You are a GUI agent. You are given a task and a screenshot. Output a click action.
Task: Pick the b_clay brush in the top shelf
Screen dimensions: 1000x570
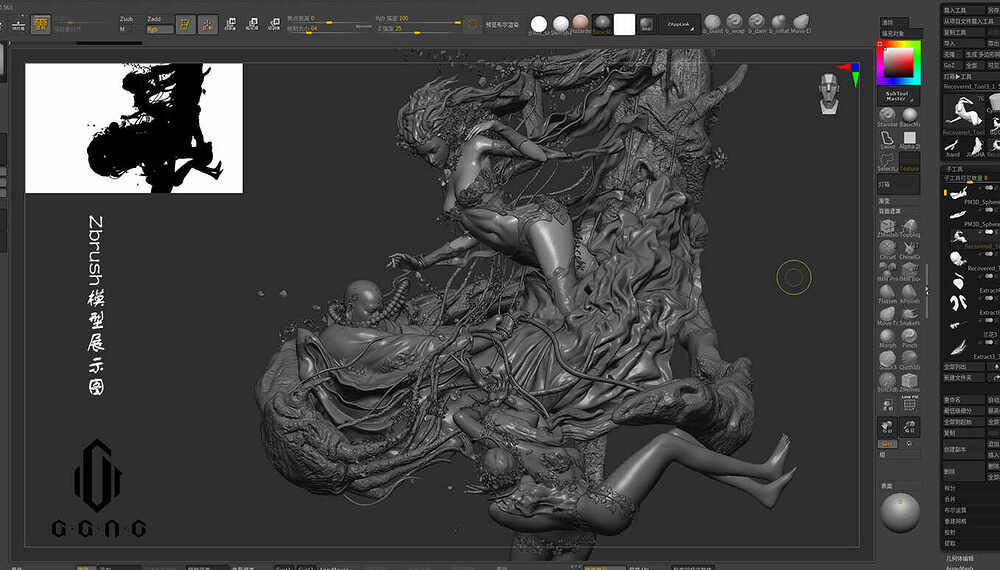(713, 23)
